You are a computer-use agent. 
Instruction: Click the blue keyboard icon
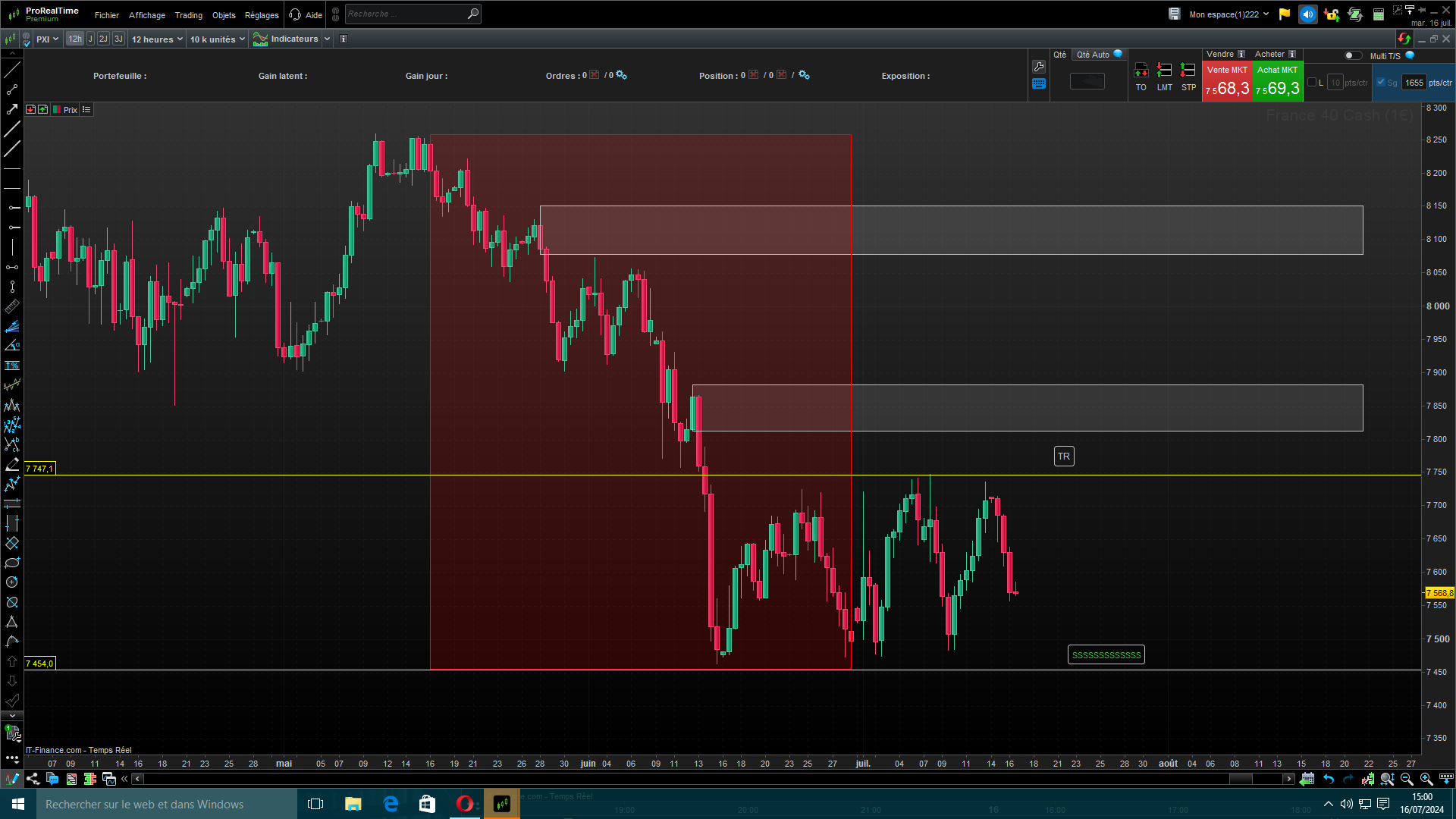pos(1039,84)
